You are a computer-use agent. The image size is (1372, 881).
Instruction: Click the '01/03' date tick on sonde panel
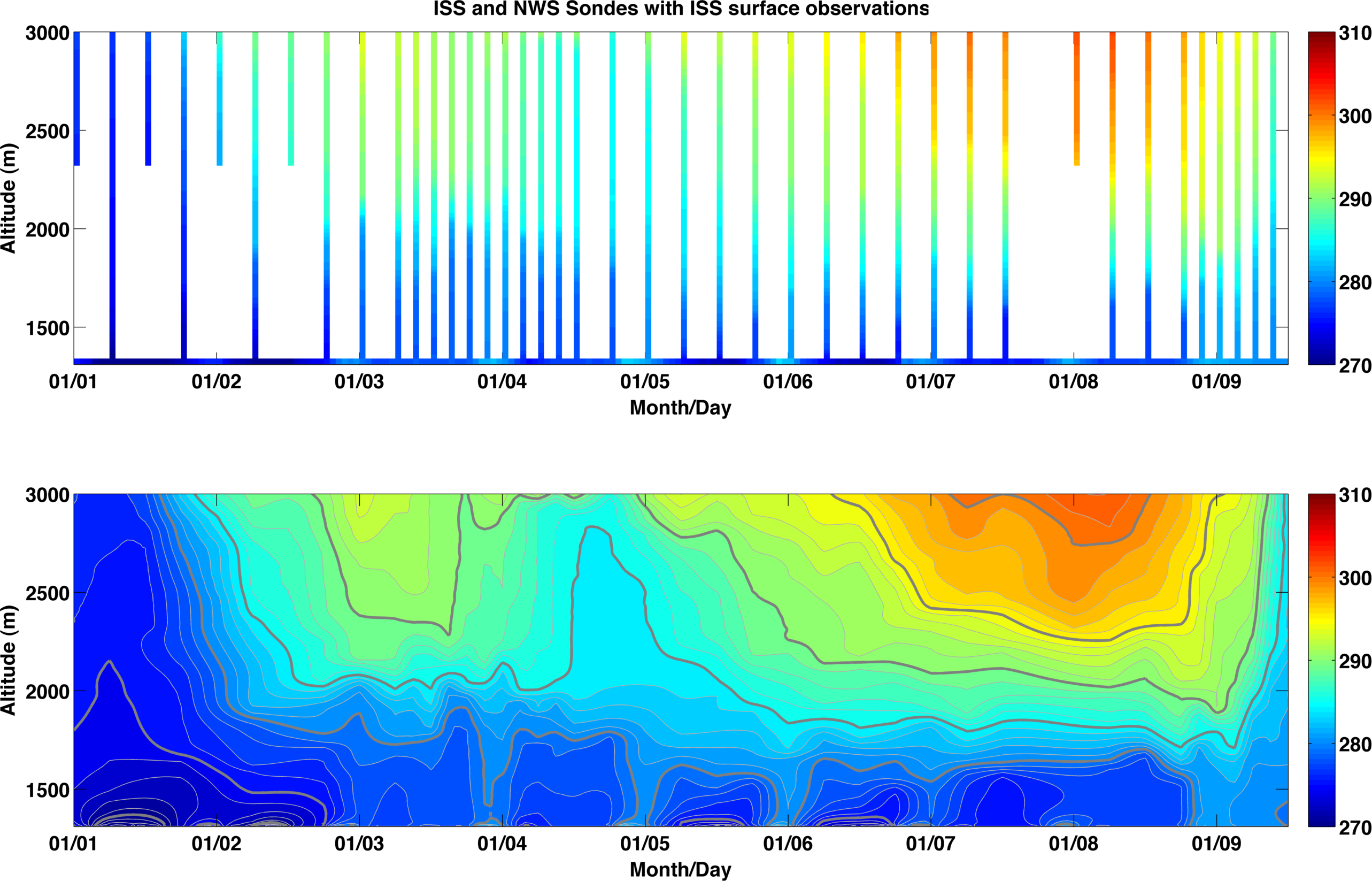(359, 381)
